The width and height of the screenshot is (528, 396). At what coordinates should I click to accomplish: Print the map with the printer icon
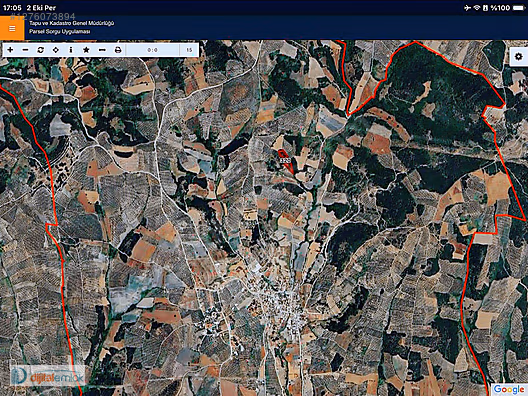tap(118, 50)
